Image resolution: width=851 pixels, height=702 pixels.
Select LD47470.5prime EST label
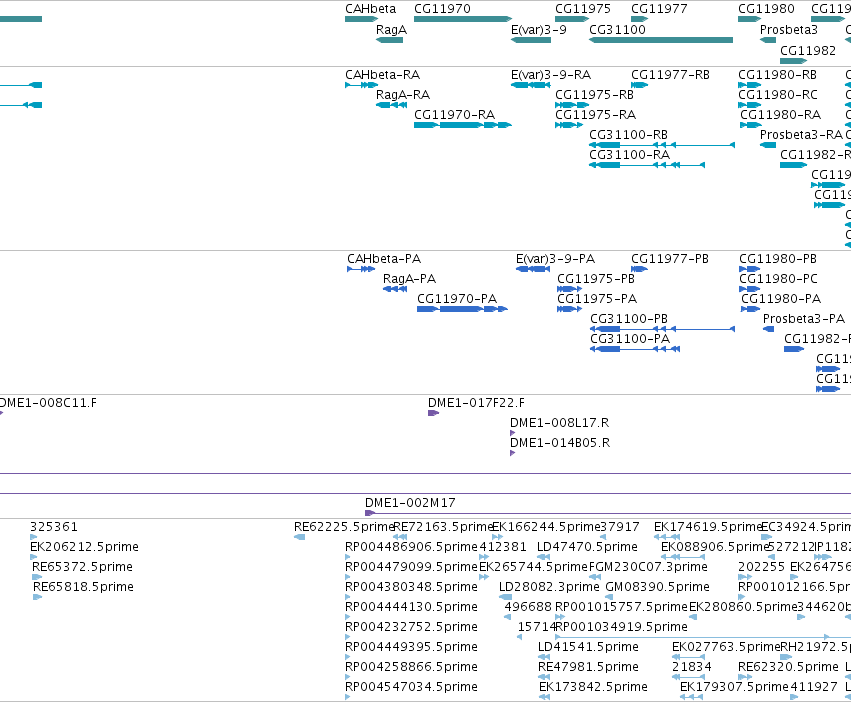[x=587, y=547]
